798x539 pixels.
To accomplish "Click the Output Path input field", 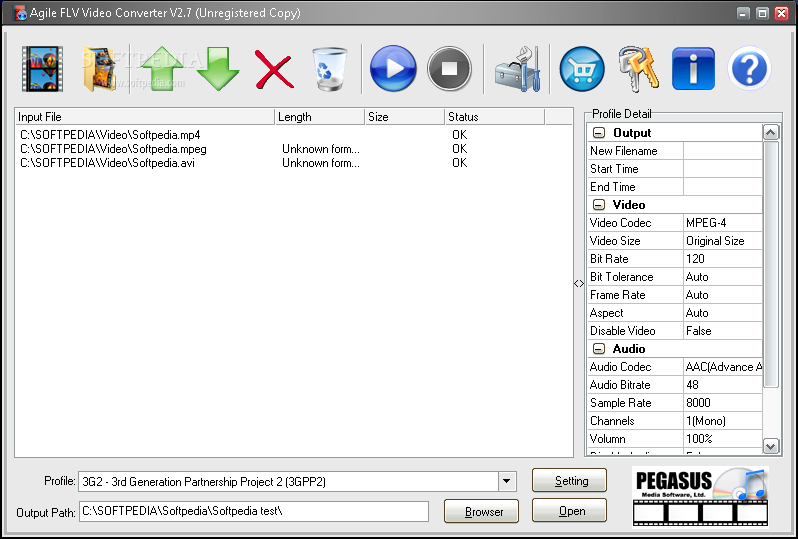I will pyautogui.click(x=253, y=511).
